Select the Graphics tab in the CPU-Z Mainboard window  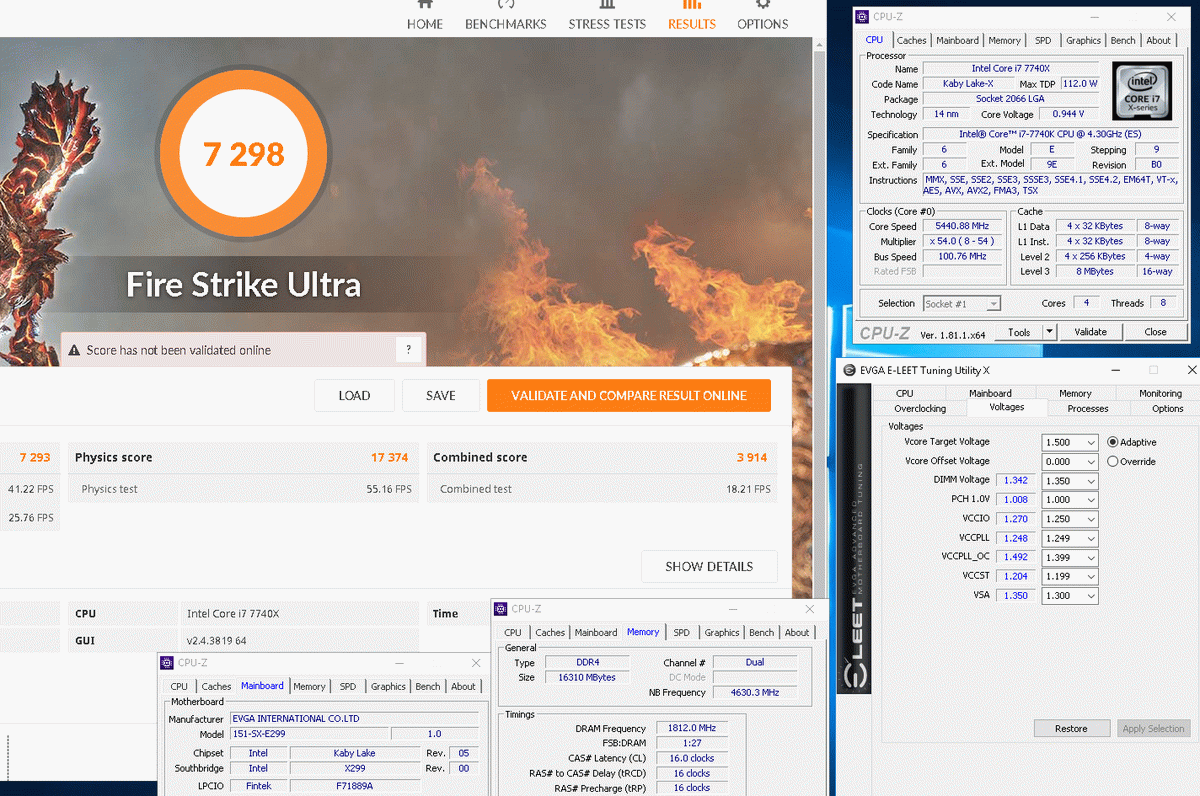388,686
